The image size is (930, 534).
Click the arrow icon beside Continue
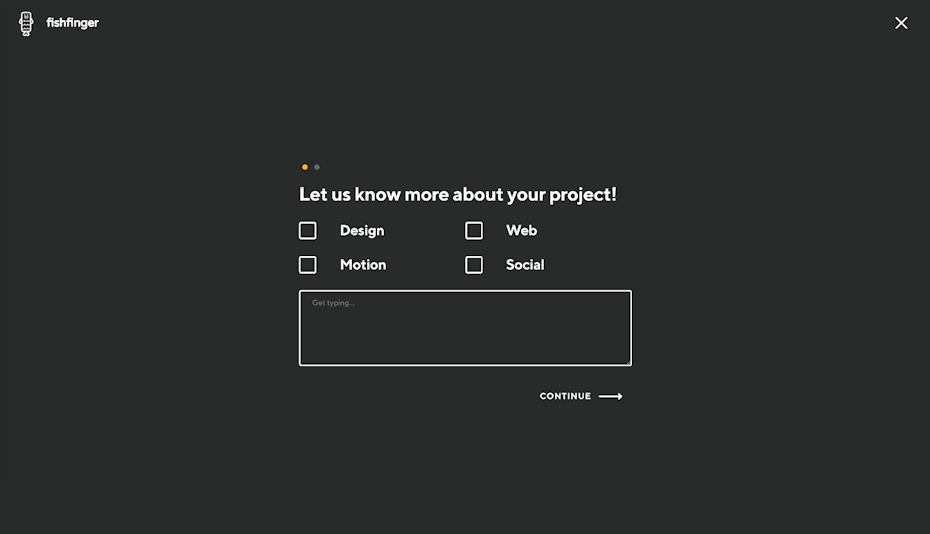point(610,396)
